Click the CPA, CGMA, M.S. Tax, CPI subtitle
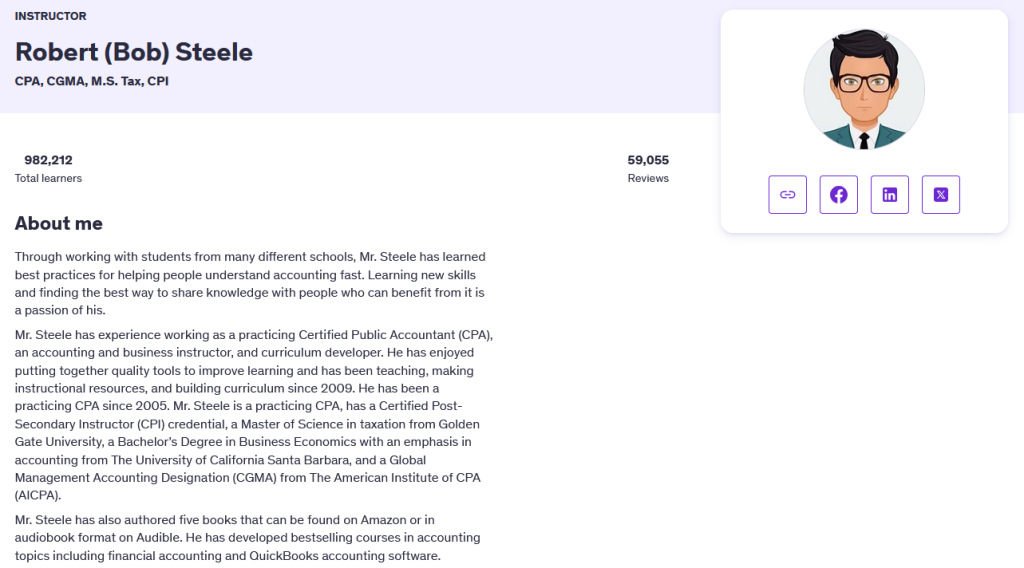 click(91, 81)
